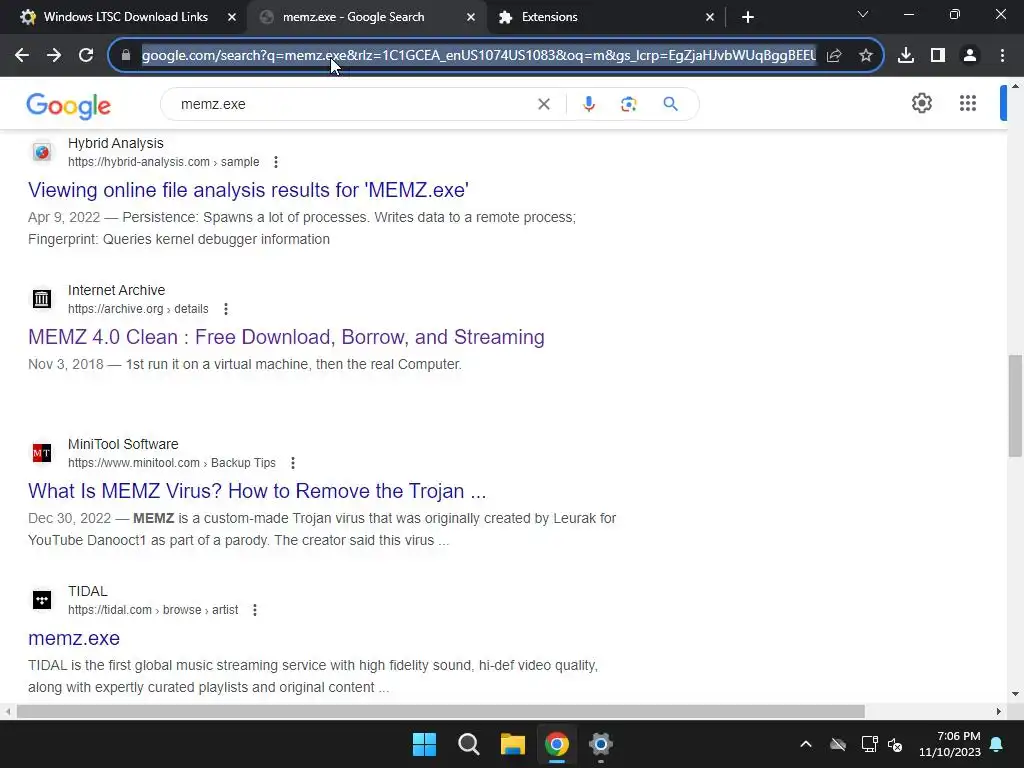Open more options for Hybrid Analysis result
This screenshot has height=768, width=1024.
pyautogui.click(x=276, y=162)
